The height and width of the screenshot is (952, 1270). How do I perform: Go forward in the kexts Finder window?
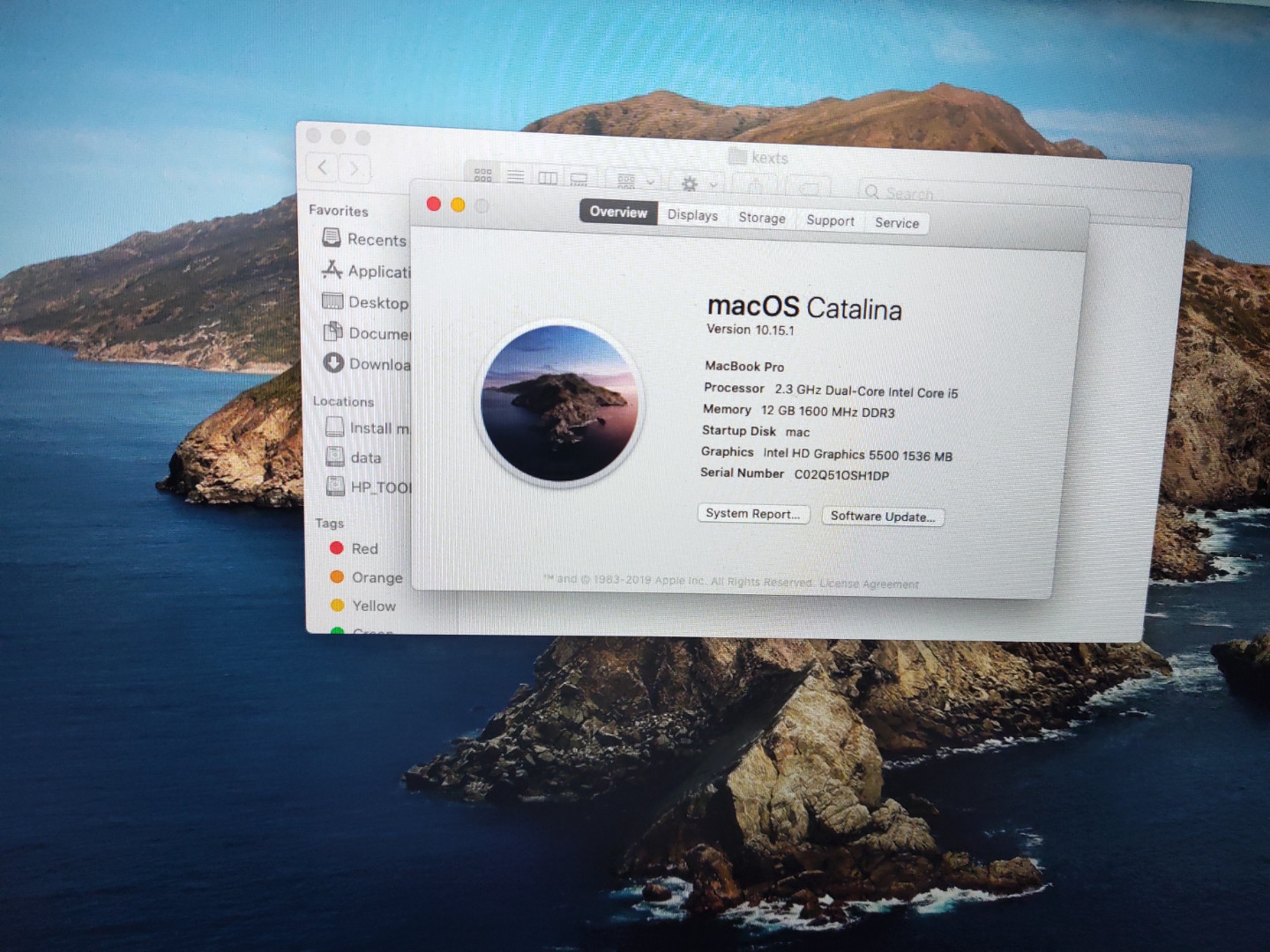[355, 167]
